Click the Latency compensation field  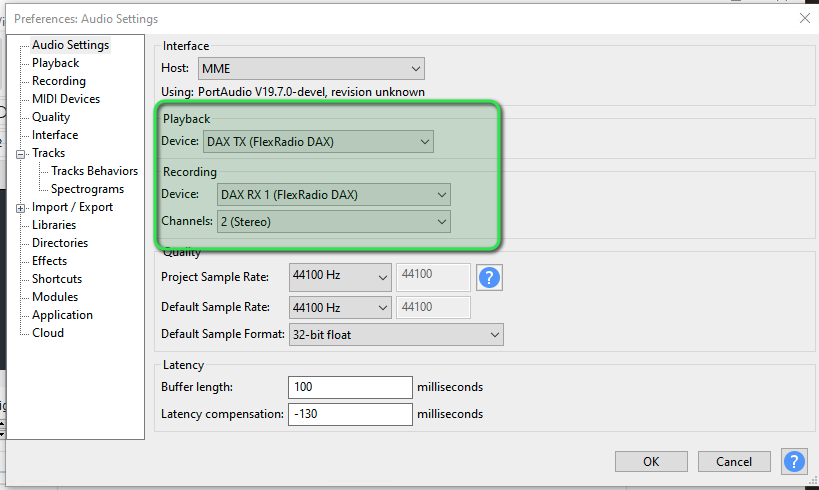click(350, 414)
